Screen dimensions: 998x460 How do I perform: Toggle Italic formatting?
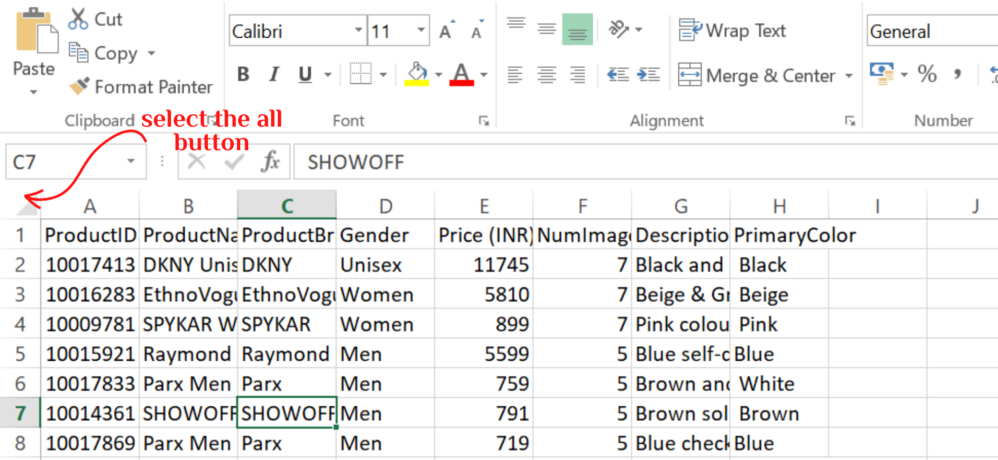click(274, 75)
